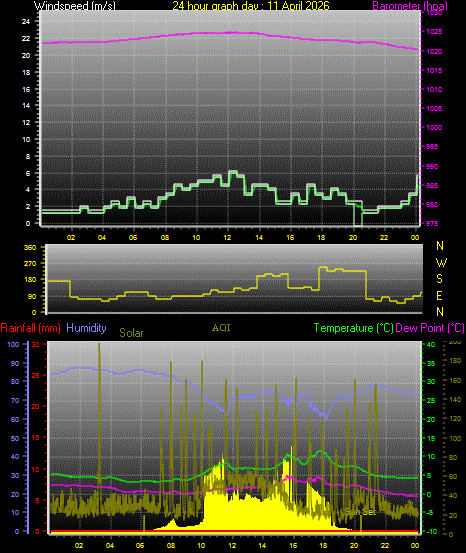Click the 24 windspeed axis value
Image resolution: width=466 pixels, height=553 pixels.
pos(26,22)
